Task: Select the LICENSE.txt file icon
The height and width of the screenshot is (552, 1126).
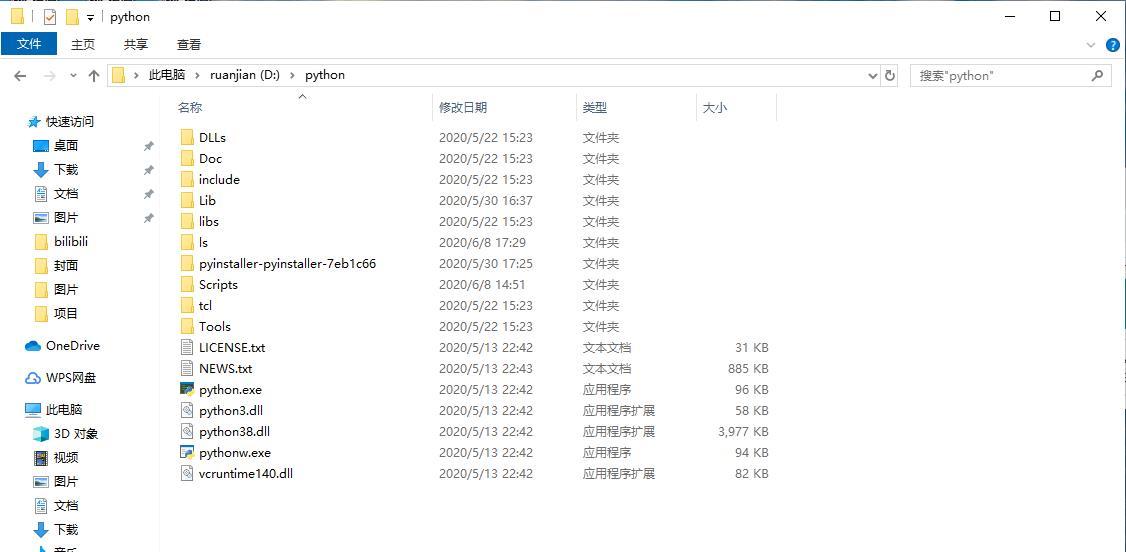Action: 187,347
